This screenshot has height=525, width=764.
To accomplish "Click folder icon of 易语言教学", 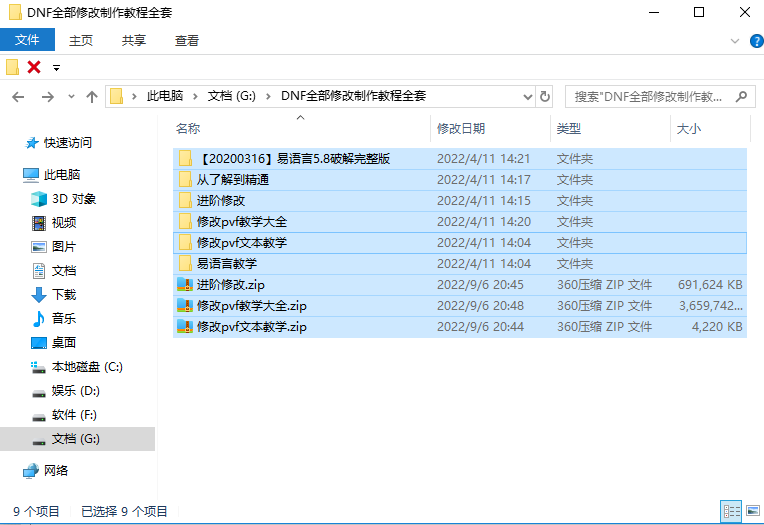I will [185, 263].
